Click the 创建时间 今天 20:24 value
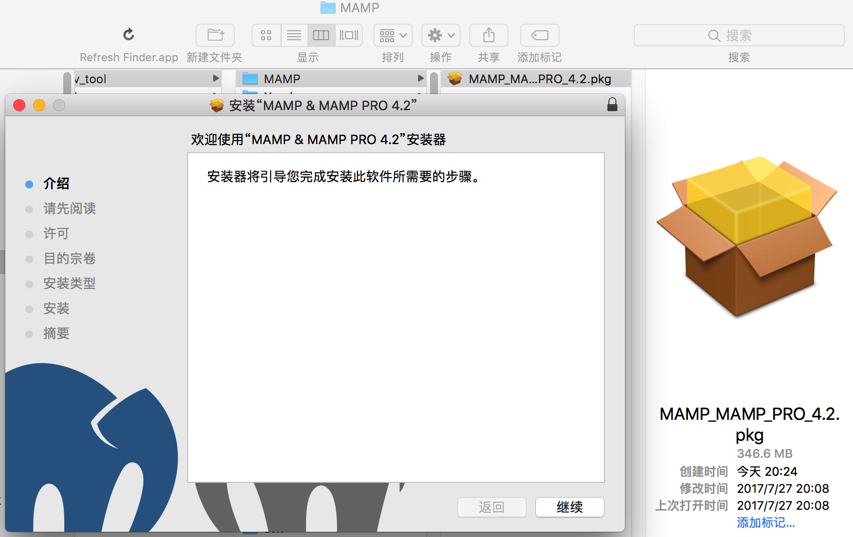This screenshot has height=537, width=853. (x=767, y=471)
